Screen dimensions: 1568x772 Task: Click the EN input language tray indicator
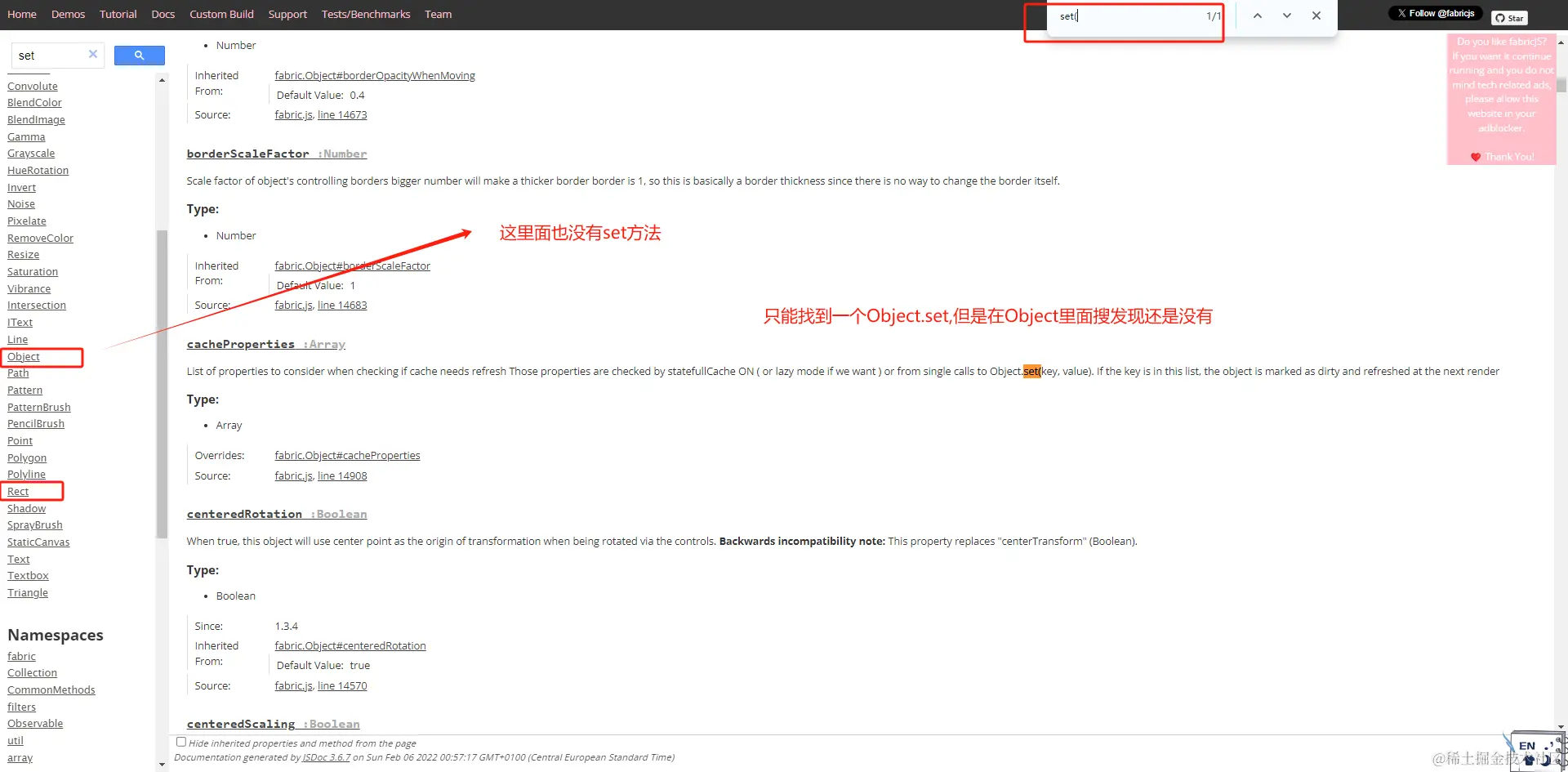tap(1526, 746)
